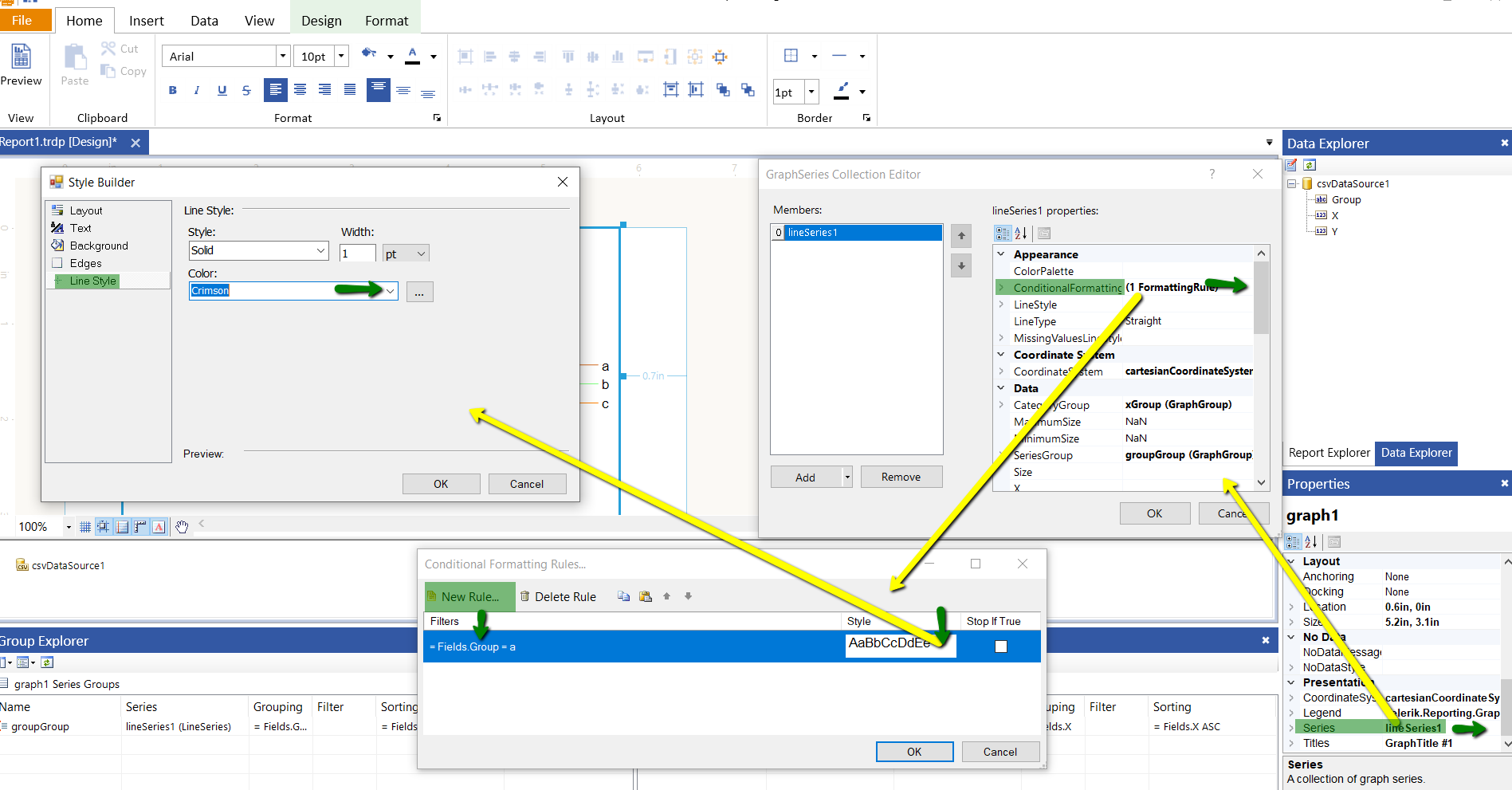Toggle the Stop If True checkbox

[1001, 647]
